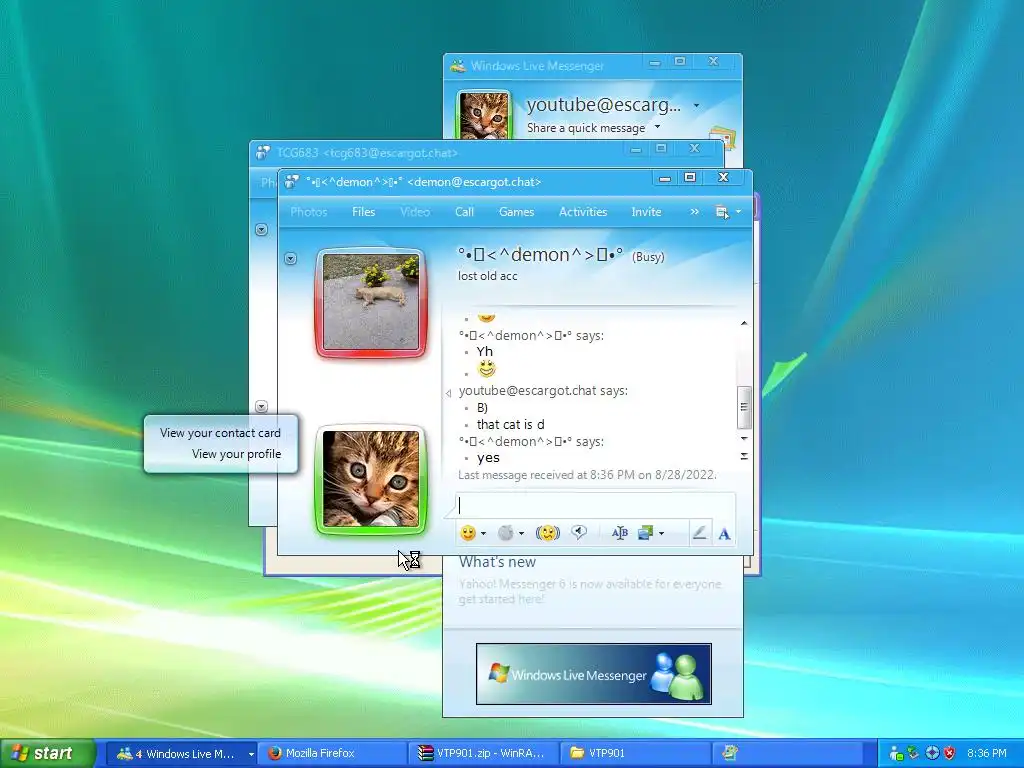Click the voice clip speech bubble icon

pos(579,534)
